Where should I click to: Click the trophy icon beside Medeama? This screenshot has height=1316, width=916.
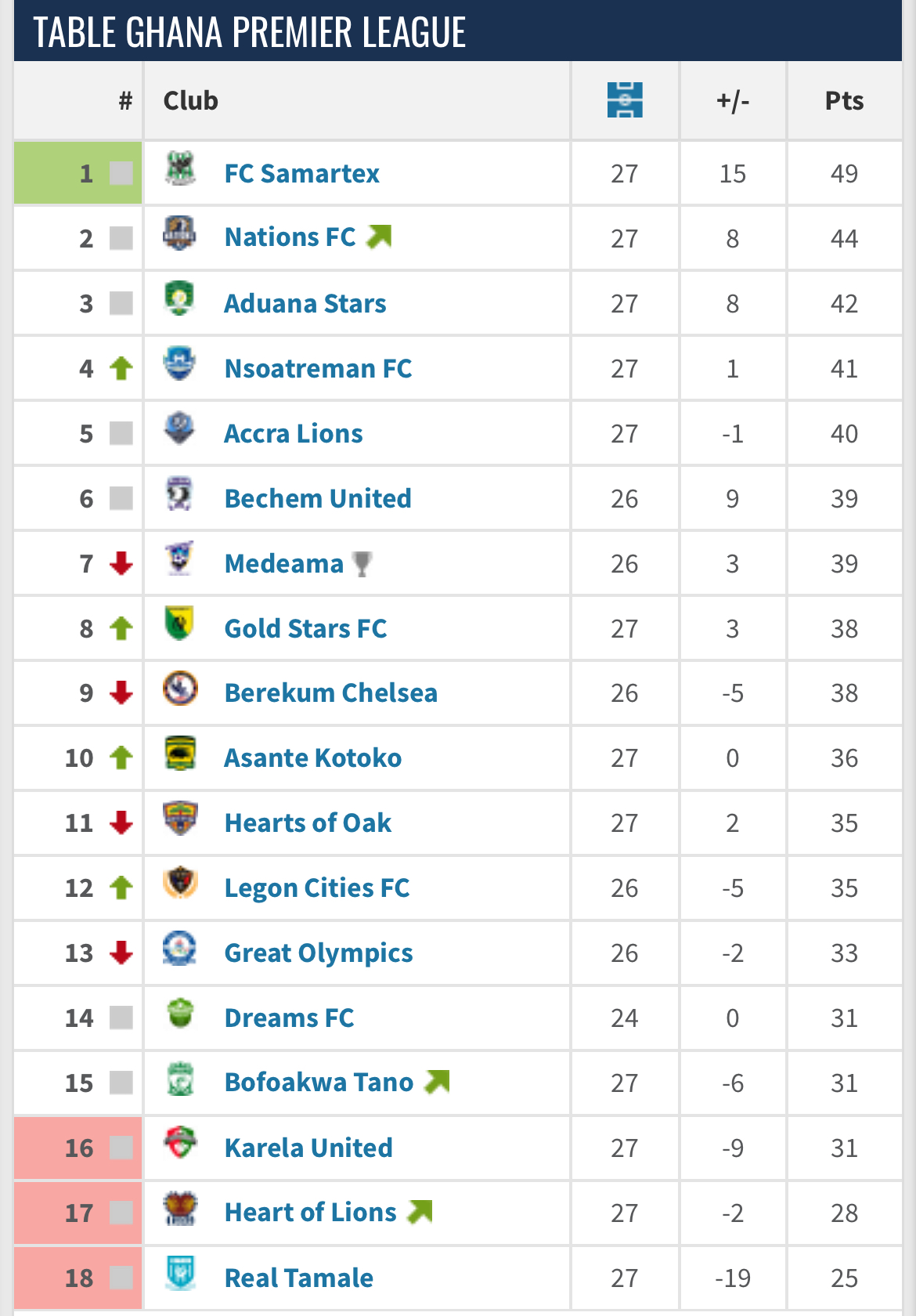[362, 563]
